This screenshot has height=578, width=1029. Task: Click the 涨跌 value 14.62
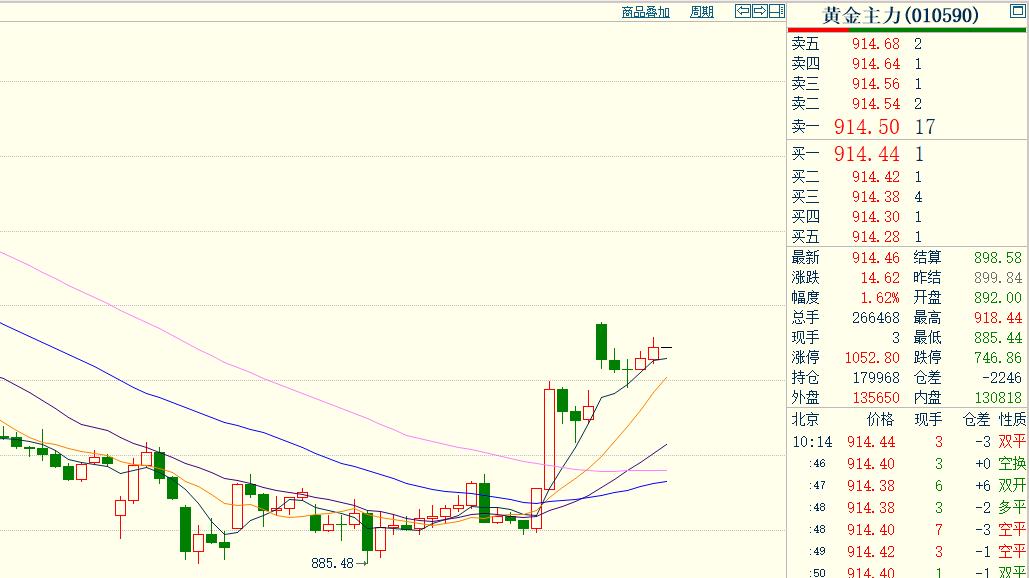pos(880,278)
